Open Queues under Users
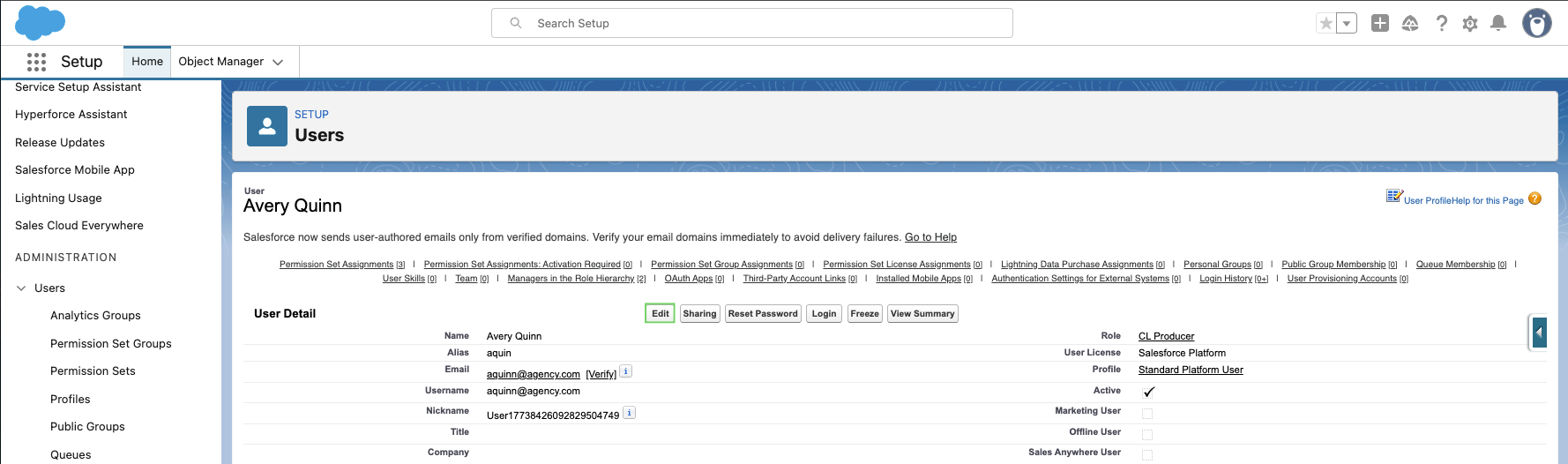The height and width of the screenshot is (464, 1568). [71, 454]
